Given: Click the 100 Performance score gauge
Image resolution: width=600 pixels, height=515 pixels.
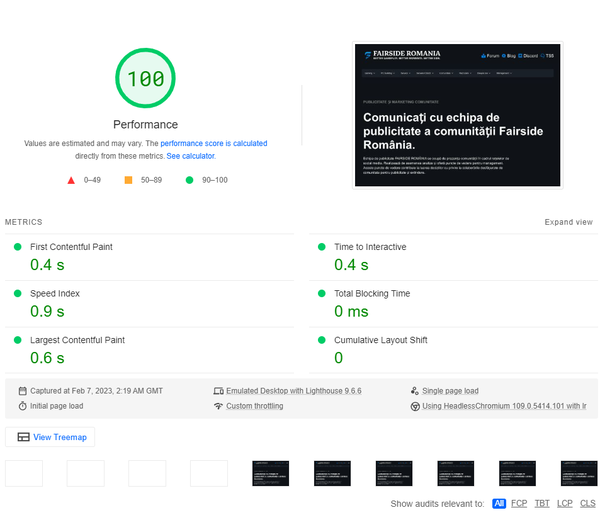Looking at the screenshot, I should tap(145, 78).
